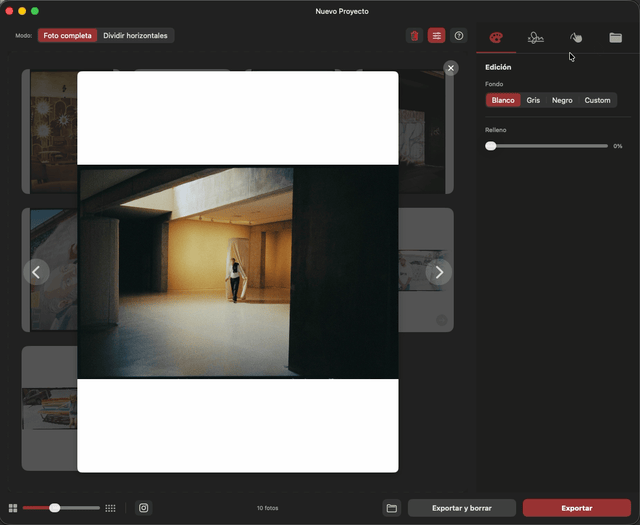Viewport: 640px width, 525px height.
Task: Set background to Gris
Action: tap(533, 100)
